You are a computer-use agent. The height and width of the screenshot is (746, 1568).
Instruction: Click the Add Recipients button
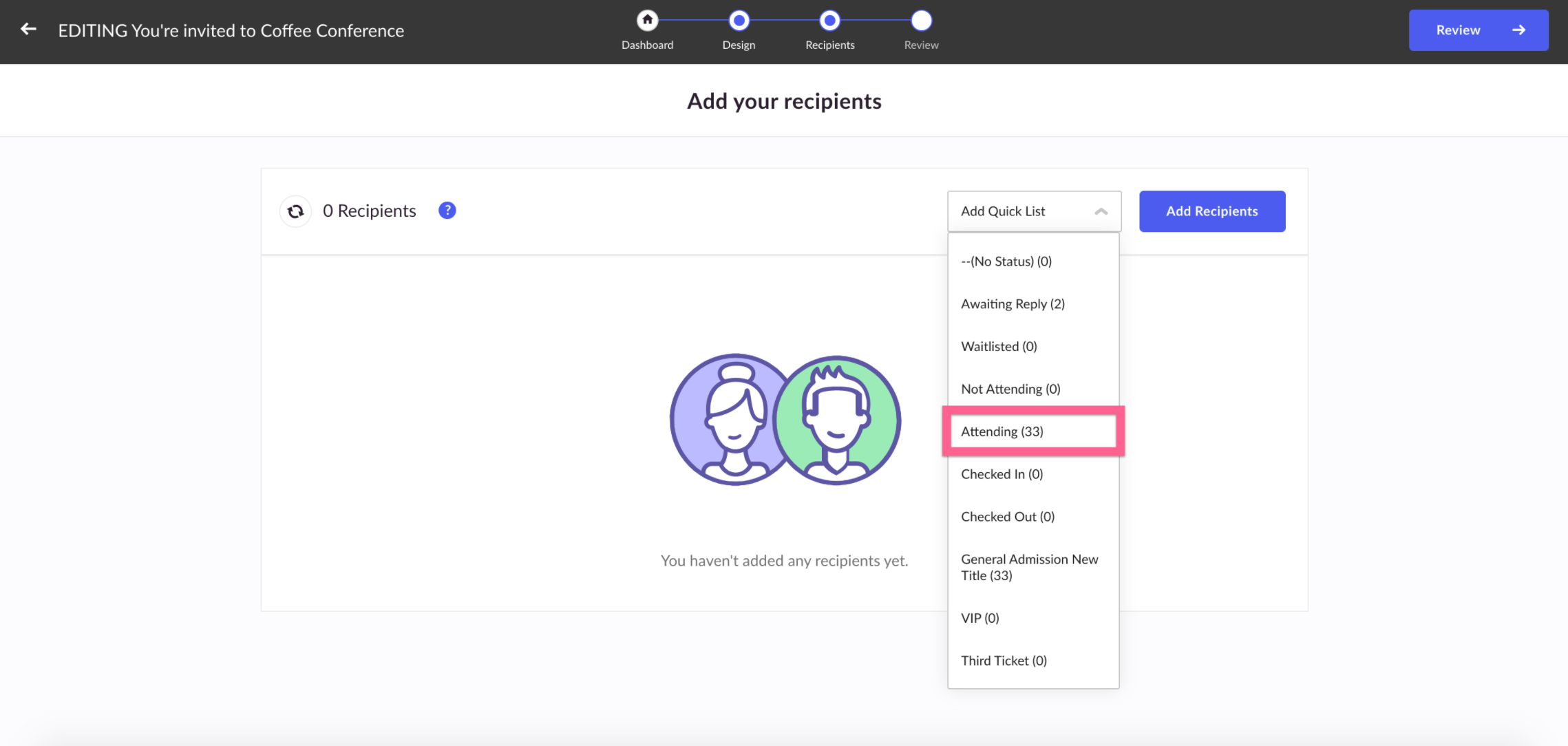[x=1212, y=211]
